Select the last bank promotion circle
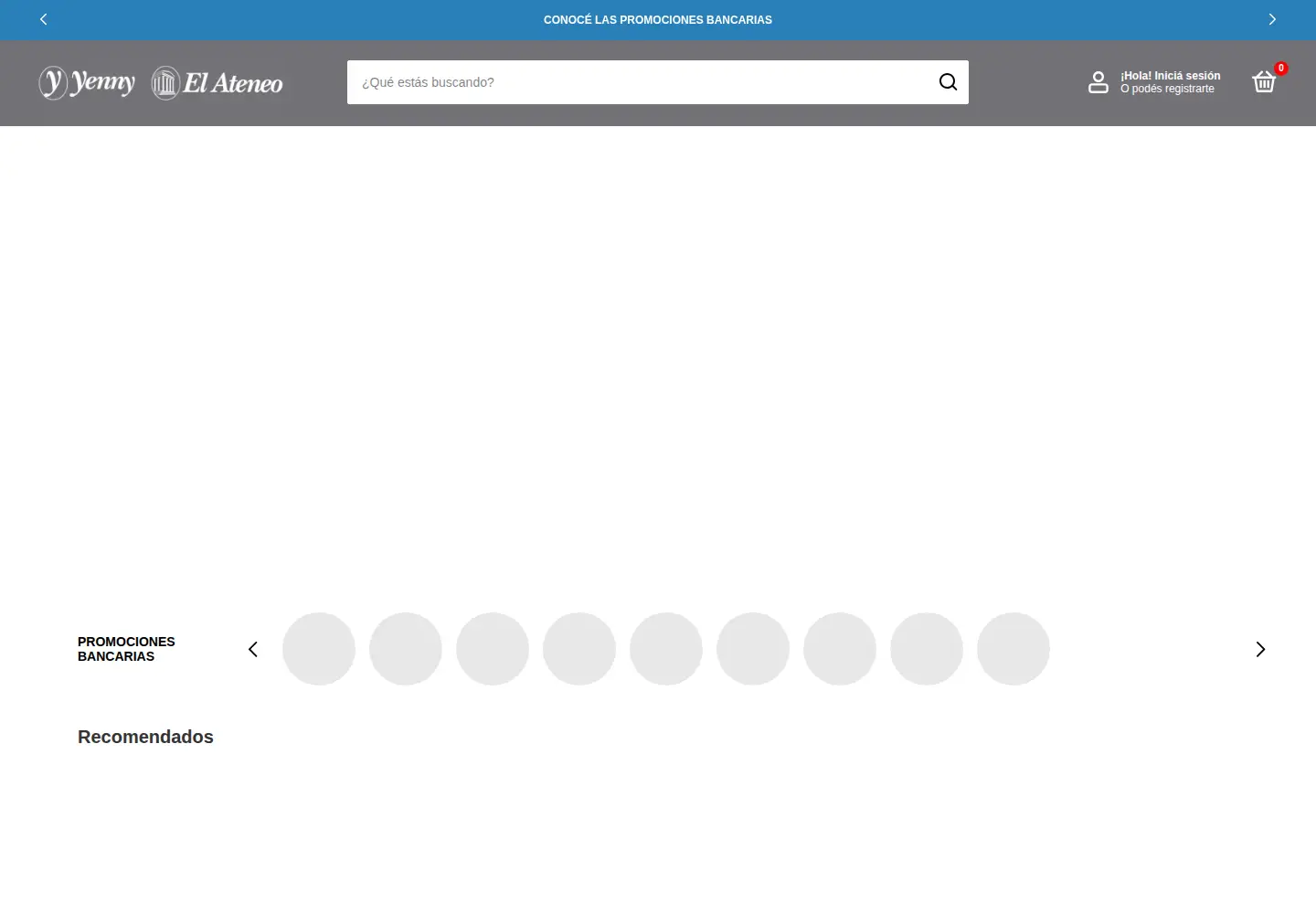Screen dimensions: 1316x914 tap(1014, 649)
